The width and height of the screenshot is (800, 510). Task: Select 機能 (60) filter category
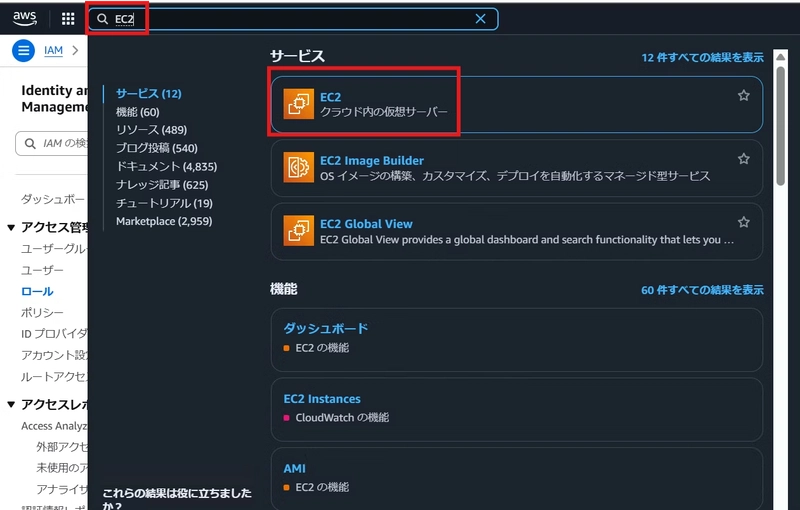point(138,112)
